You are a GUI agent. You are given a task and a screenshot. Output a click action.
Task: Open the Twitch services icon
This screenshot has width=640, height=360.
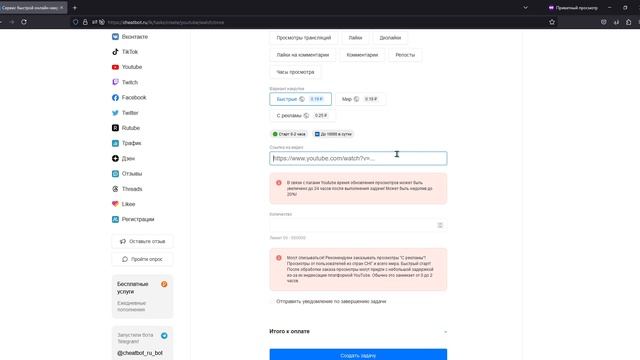point(115,82)
